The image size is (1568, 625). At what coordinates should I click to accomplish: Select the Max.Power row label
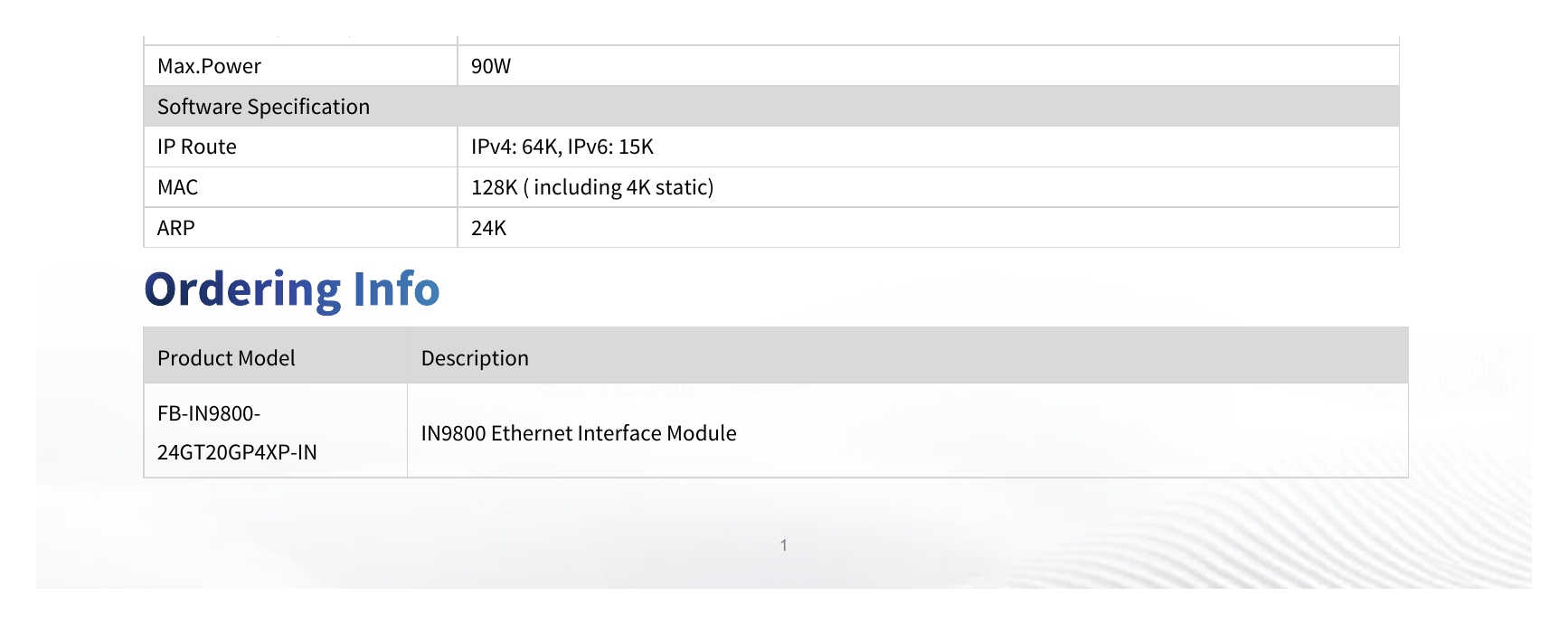pos(209,66)
